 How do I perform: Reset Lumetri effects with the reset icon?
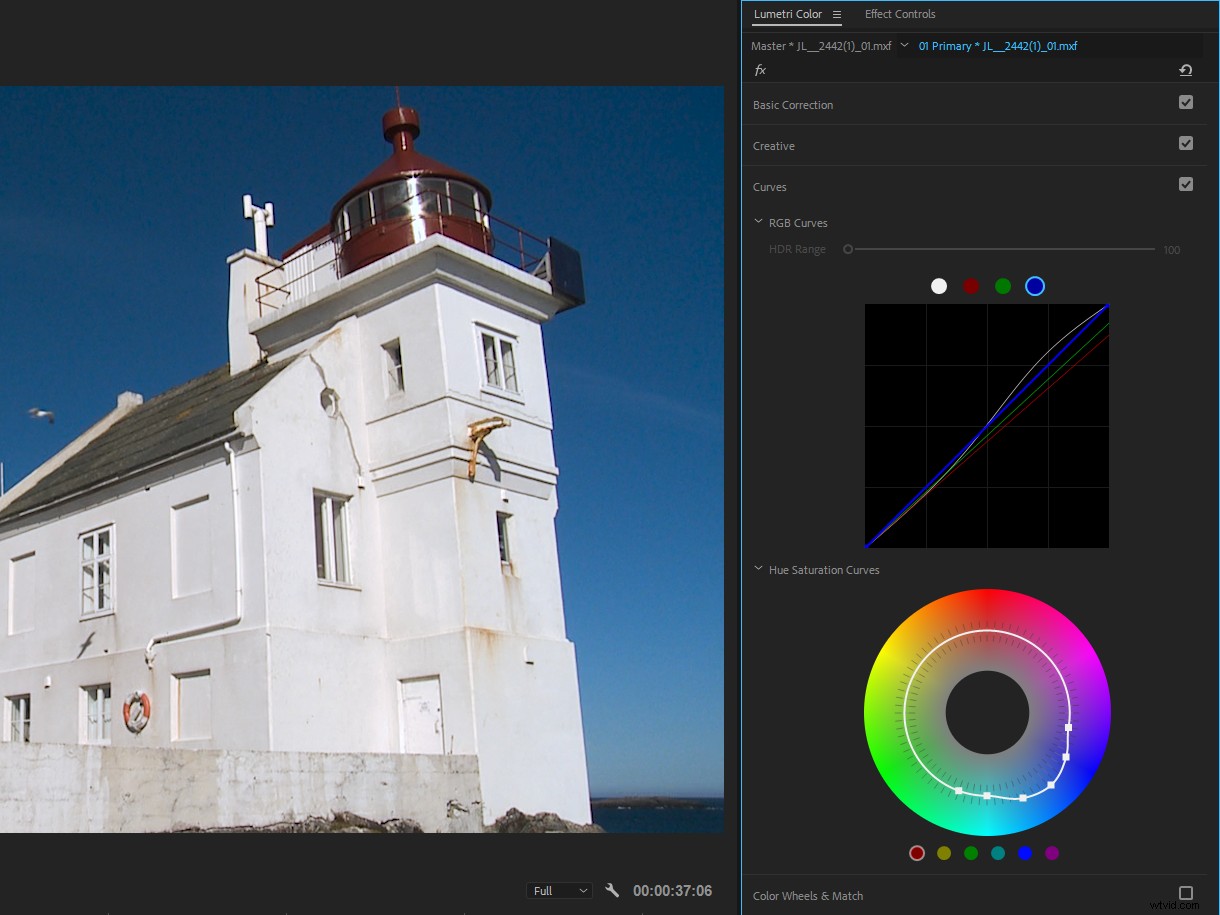[1186, 70]
